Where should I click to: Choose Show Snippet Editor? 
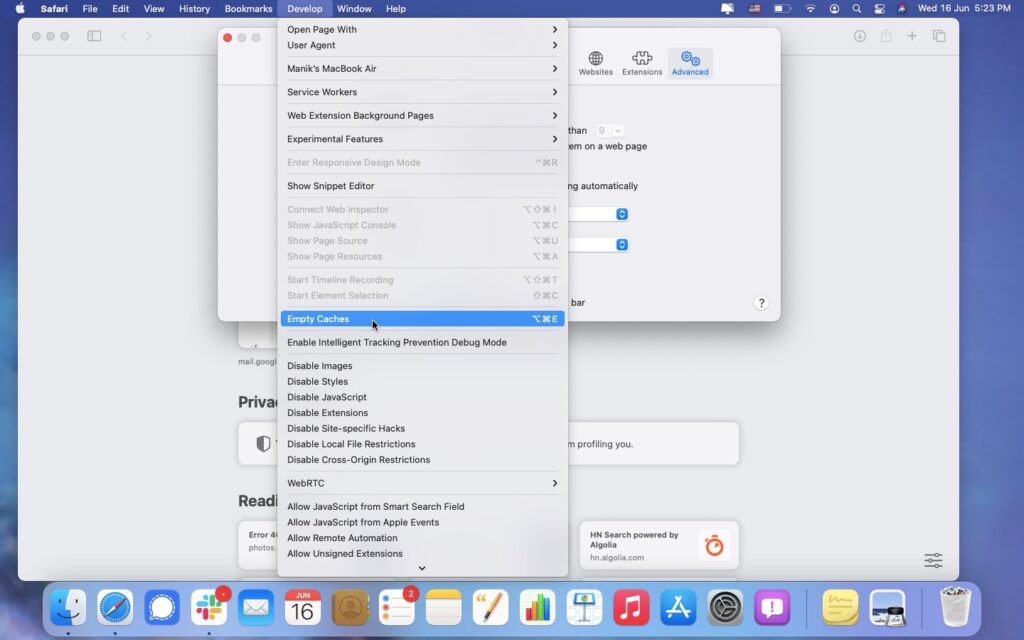[x=329, y=185]
